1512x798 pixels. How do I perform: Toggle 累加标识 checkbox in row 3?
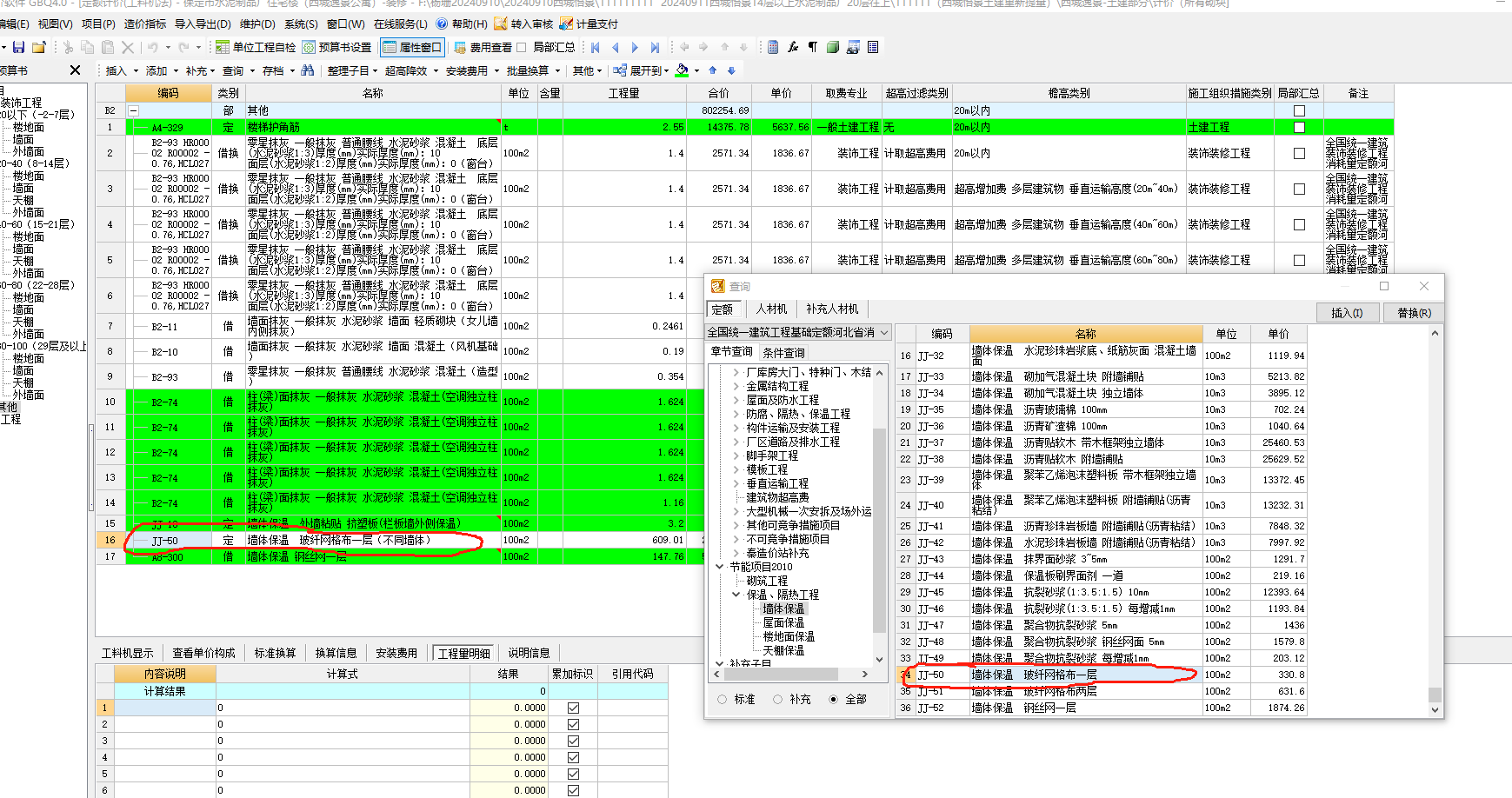point(573,741)
